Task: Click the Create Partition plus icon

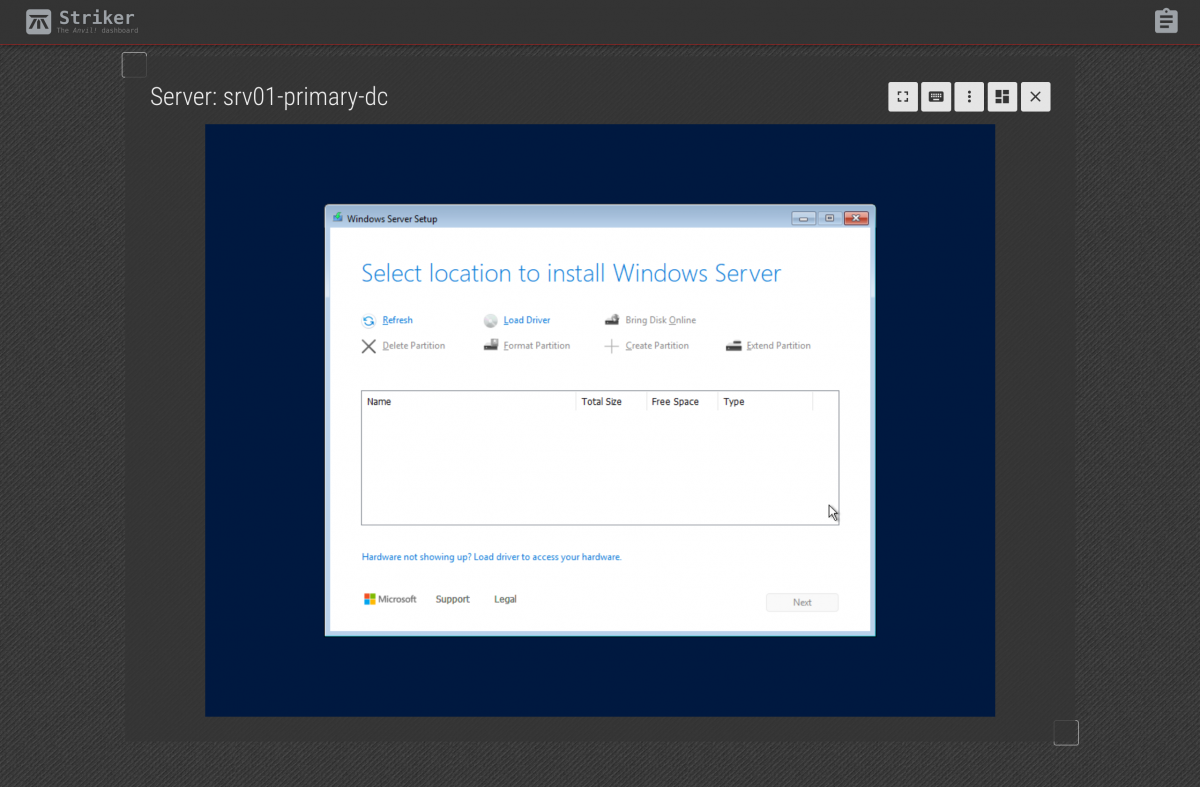Action: click(611, 346)
